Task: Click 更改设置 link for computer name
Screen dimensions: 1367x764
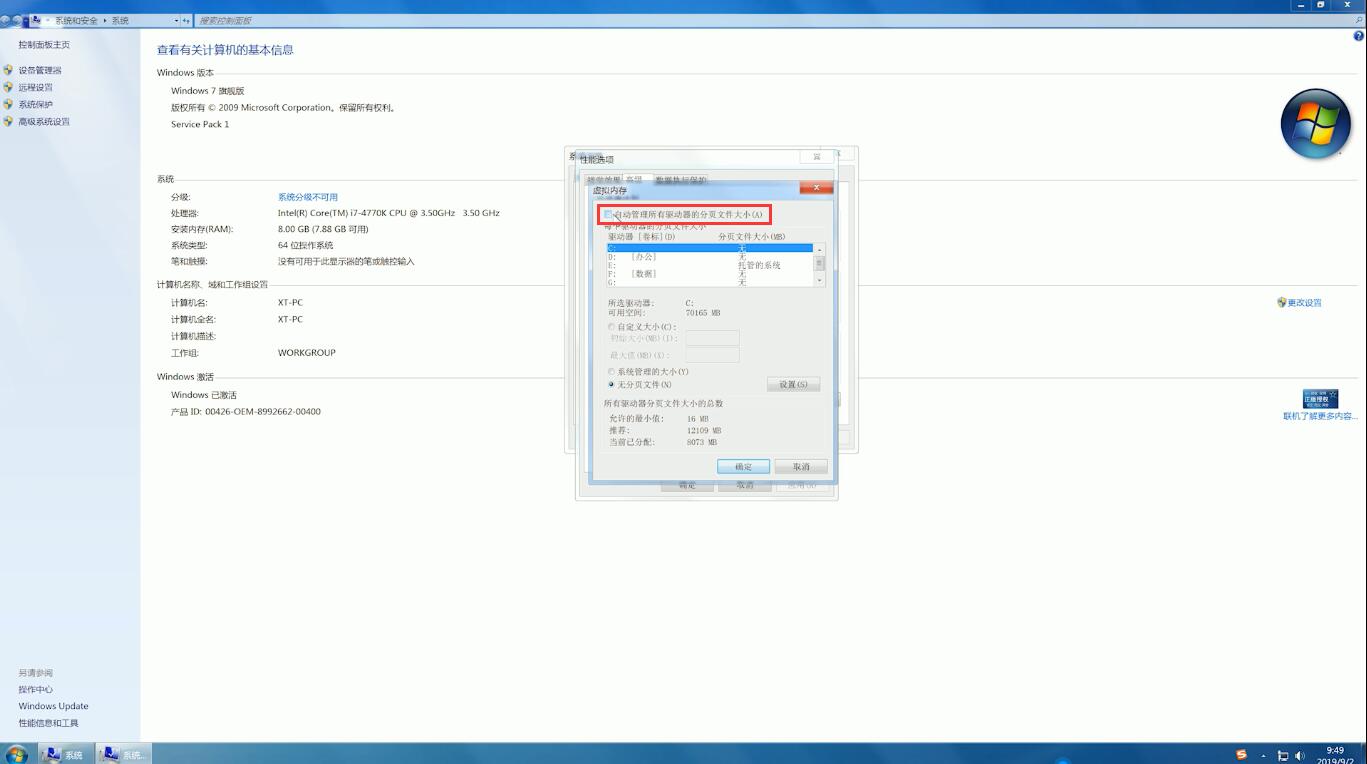Action: click(1304, 303)
